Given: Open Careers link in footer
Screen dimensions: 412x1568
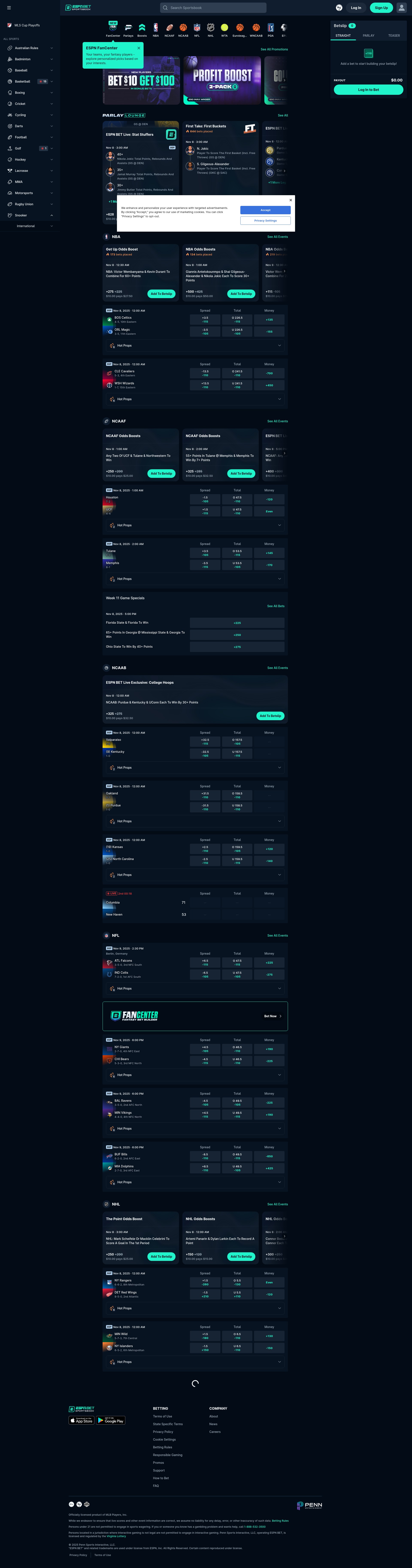Looking at the screenshot, I should [x=215, y=1432].
